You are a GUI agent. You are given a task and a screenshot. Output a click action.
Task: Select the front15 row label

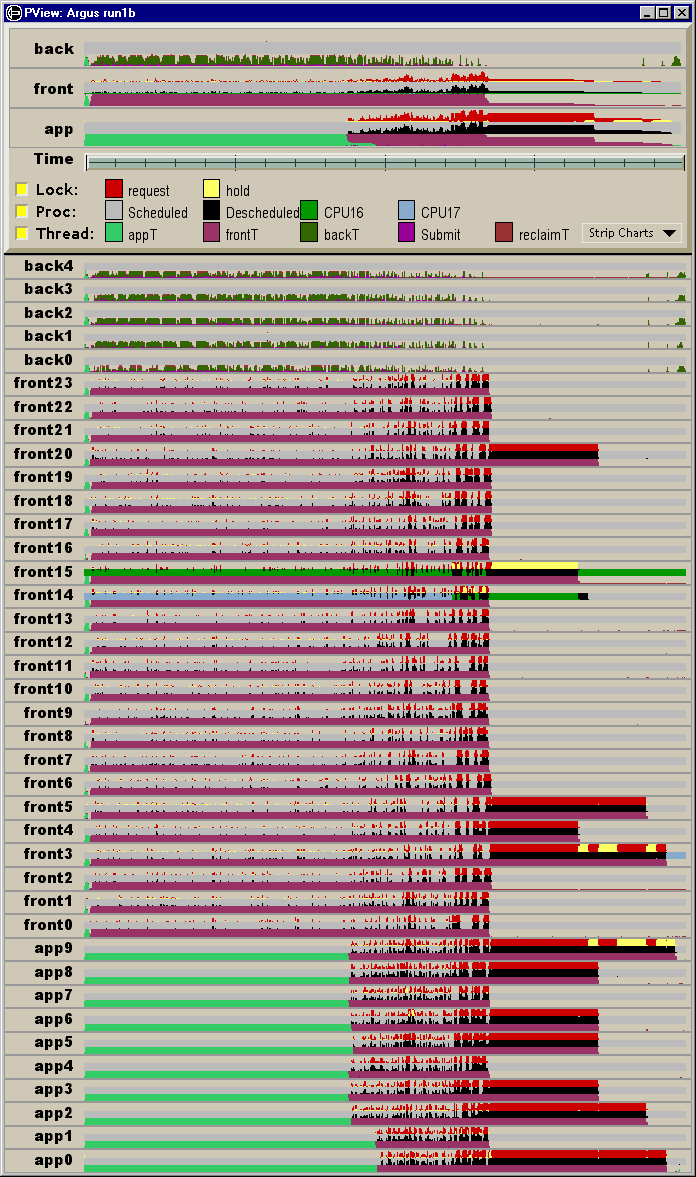click(44, 572)
